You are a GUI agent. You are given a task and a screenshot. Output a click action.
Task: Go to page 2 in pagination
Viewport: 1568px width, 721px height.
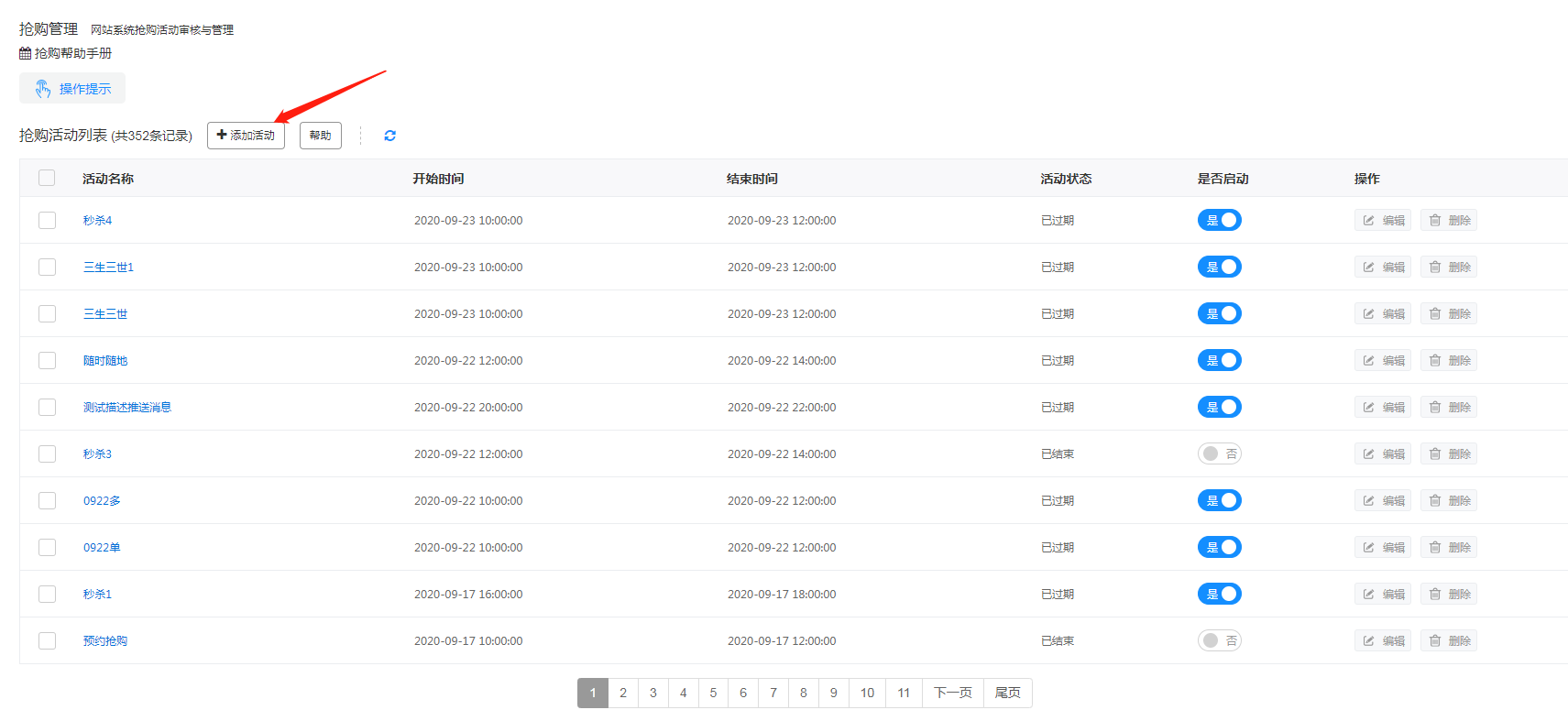click(x=623, y=694)
